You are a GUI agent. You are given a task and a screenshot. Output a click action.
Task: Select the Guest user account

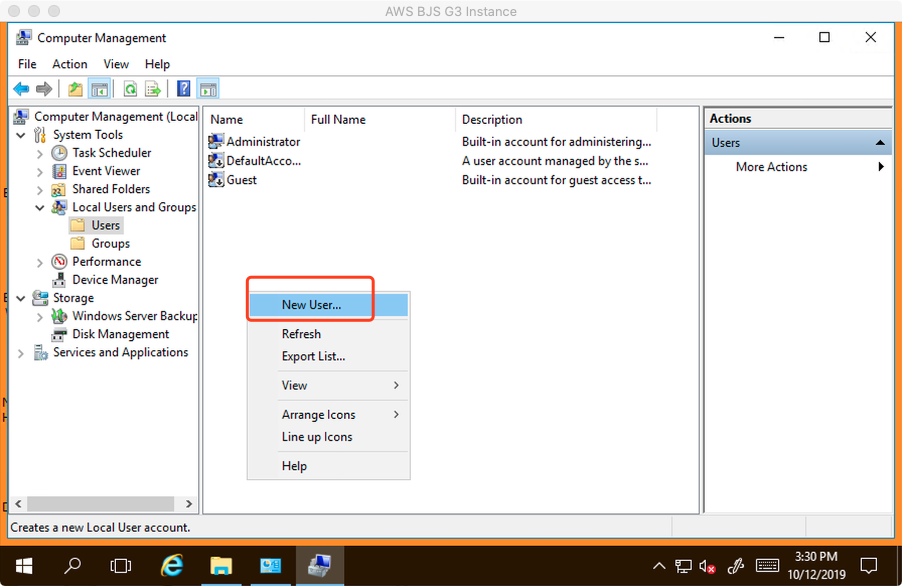[x=241, y=180]
